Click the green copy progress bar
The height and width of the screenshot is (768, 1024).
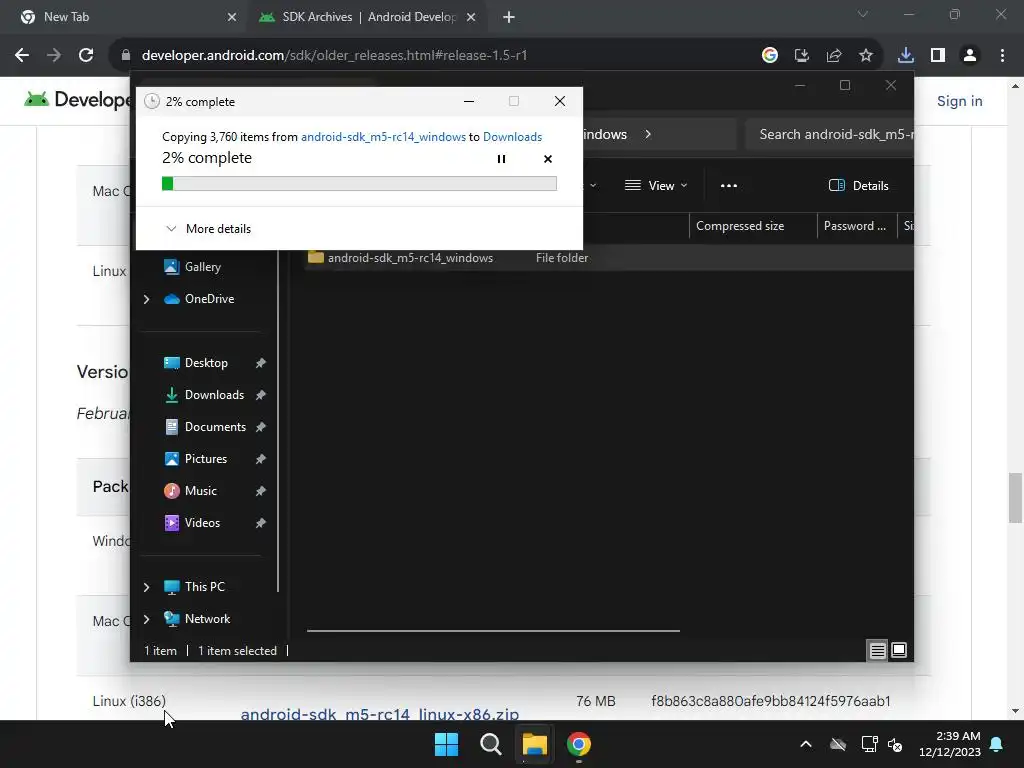point(359,184)
